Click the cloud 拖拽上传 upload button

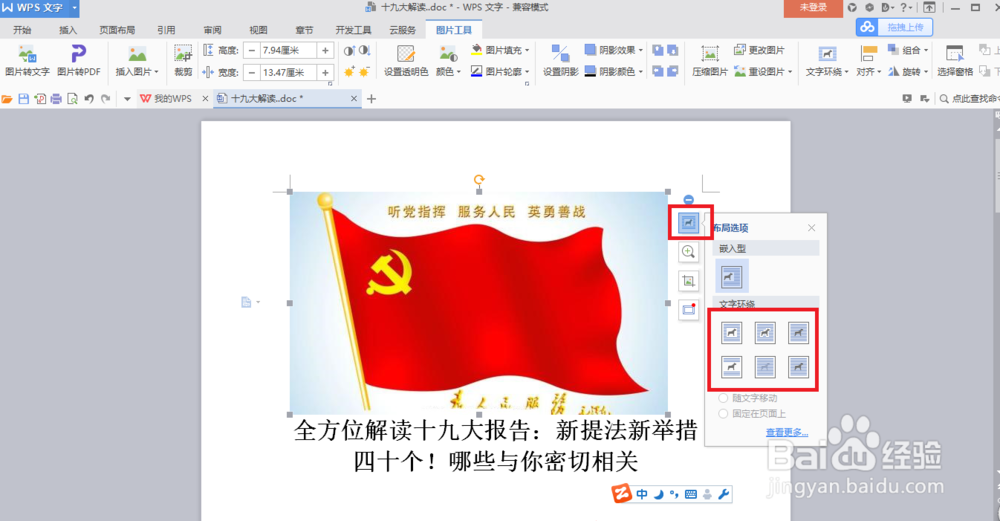click(894, 27)
